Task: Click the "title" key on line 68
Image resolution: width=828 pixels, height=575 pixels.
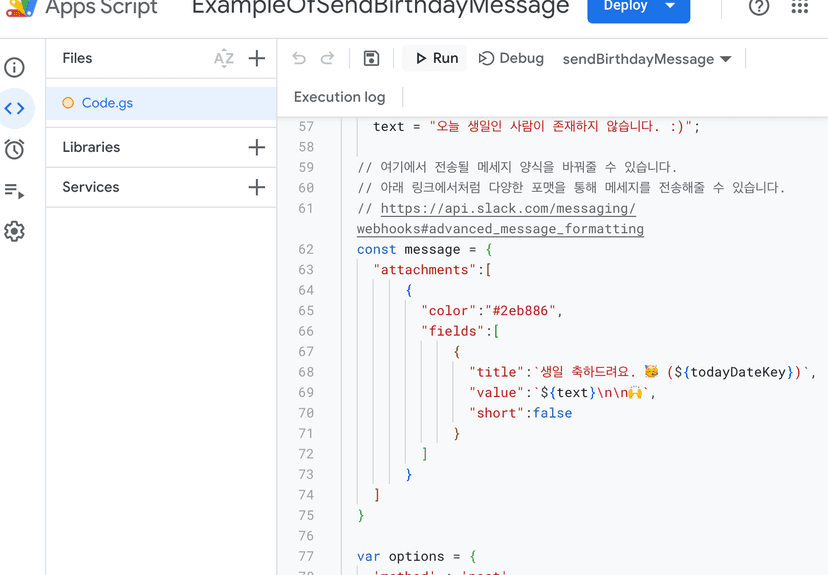Action: point(496,372)
